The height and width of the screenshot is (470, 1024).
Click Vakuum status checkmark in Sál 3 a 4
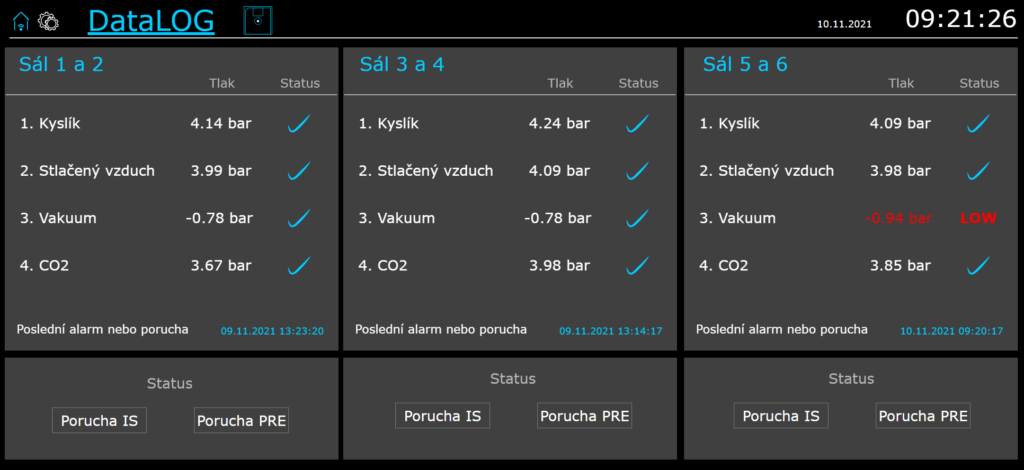click(x=638, y=218)
